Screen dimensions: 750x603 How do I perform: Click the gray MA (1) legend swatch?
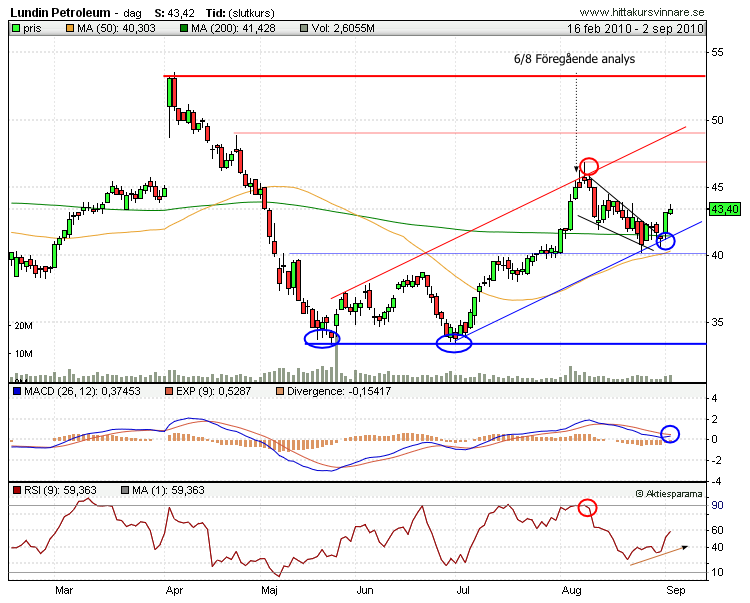pyautogui.click(x=125, y=490)
